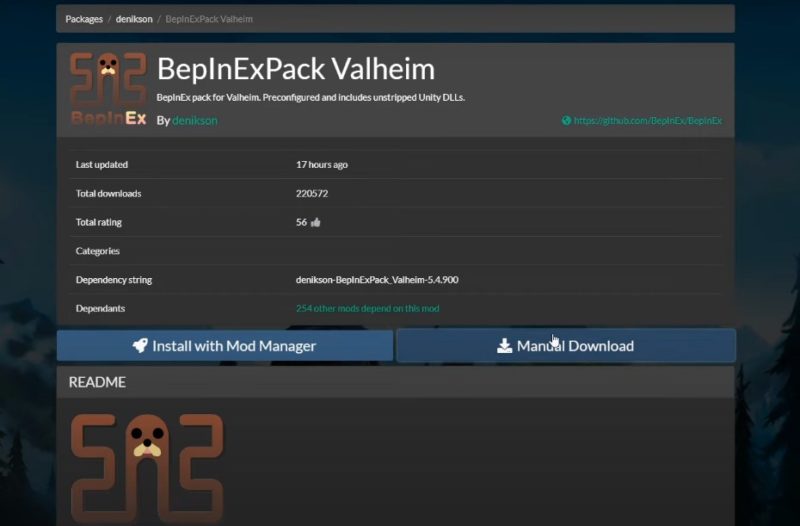Open the GitHub BepInEx repository link

(x=647, y=120)
